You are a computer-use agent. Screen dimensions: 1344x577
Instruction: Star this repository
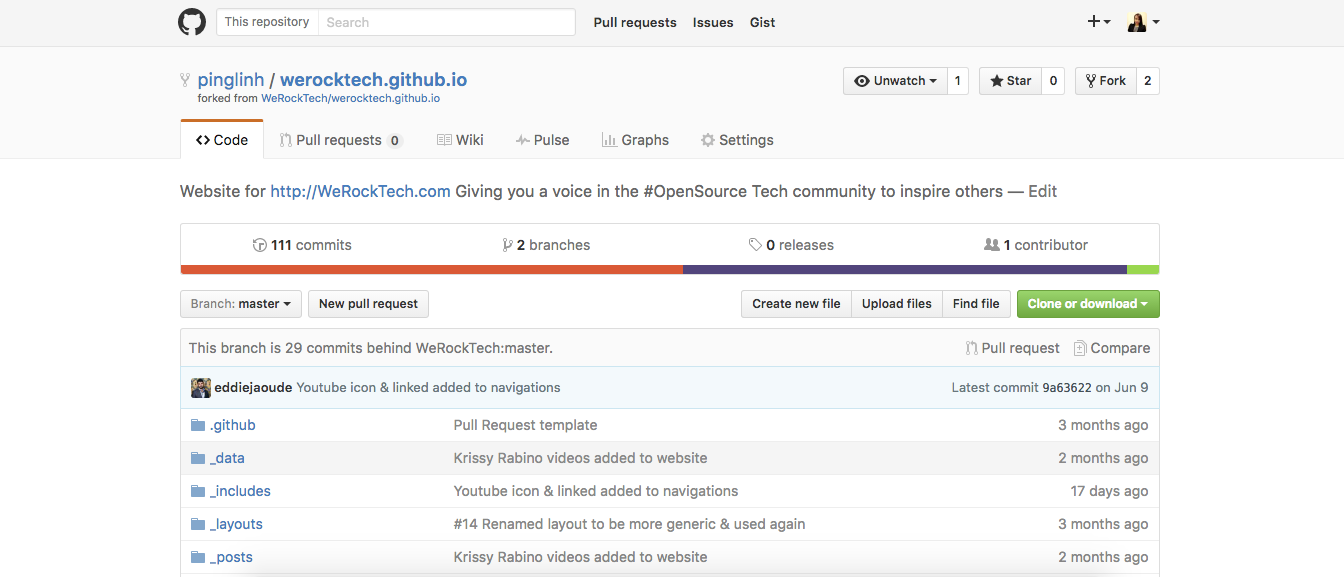[1010, 81]
